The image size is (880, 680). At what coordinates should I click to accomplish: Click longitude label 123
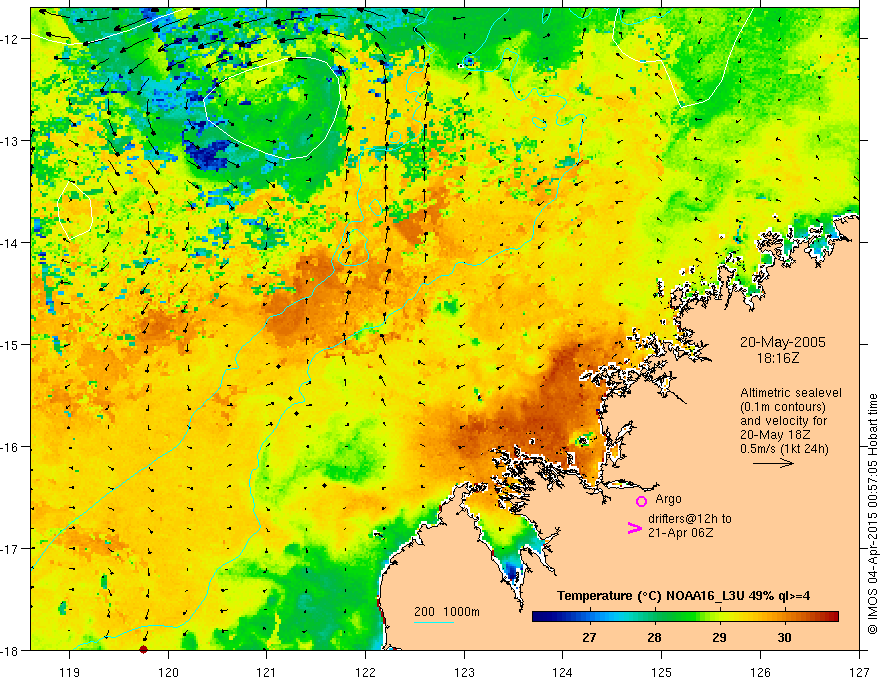point(464,672)
